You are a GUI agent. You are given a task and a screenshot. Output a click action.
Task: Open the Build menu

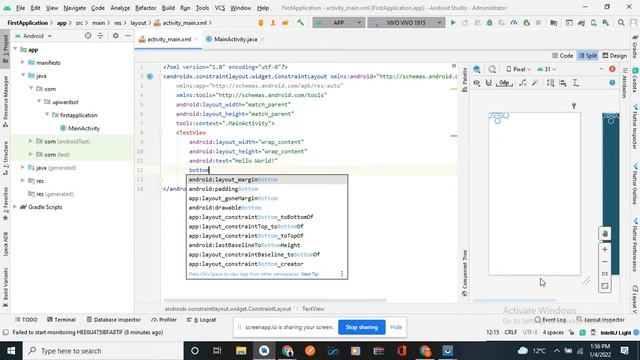pyautogui.click(x=168, y=8)
